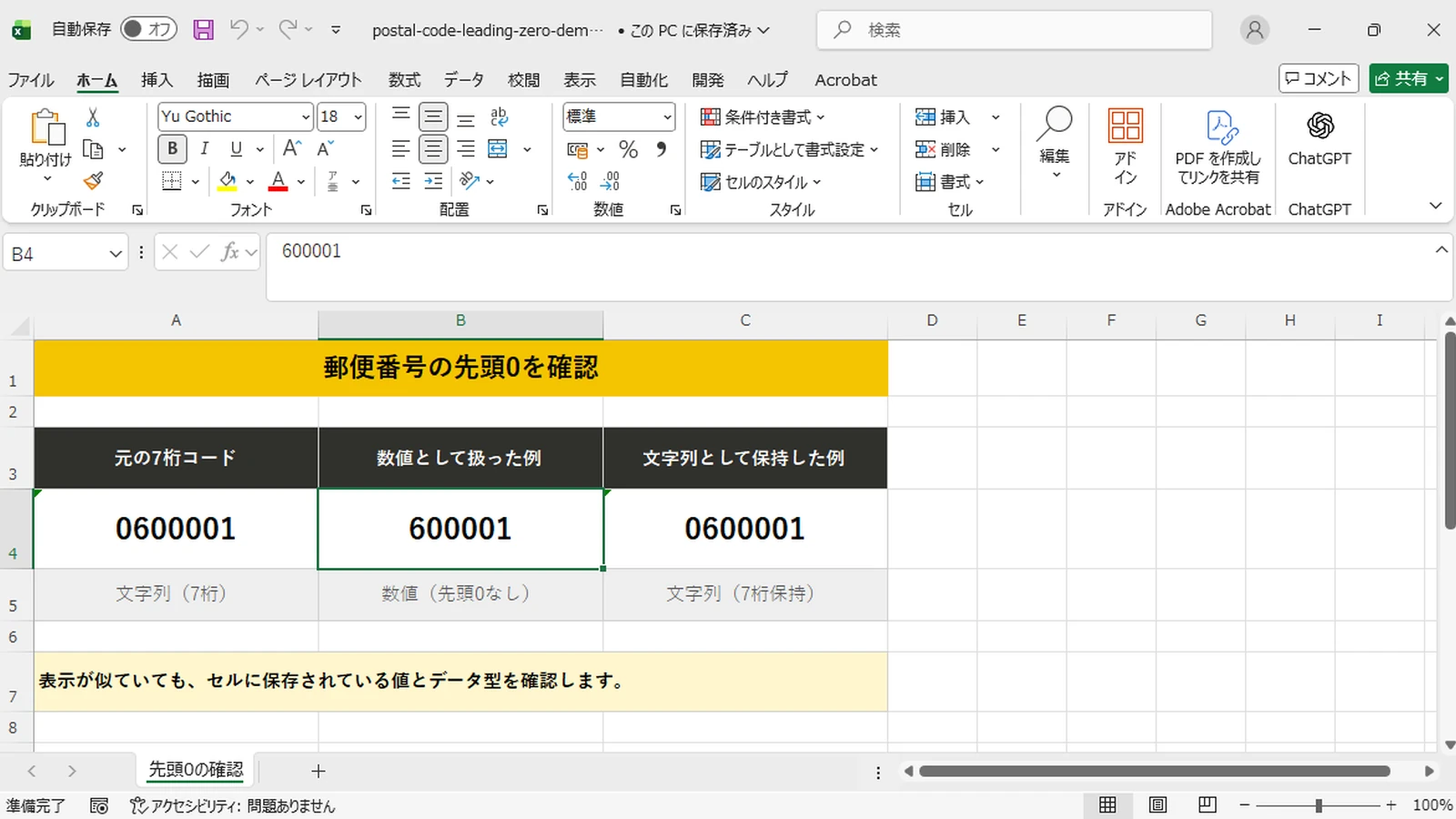Toggle the AutoSave switch
Image resolution: width=1456 pixels, height=819 pixels.
[148, 30]
